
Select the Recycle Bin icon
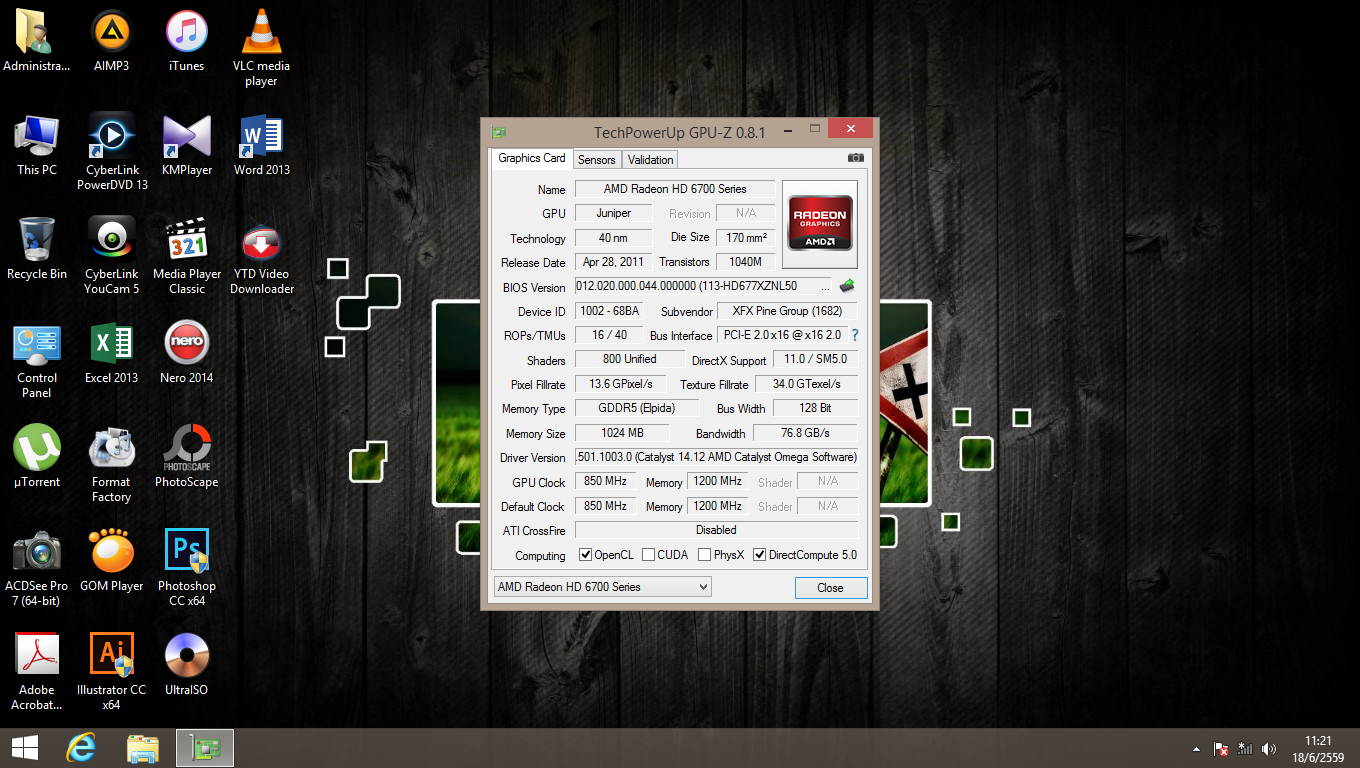(37, 249)
